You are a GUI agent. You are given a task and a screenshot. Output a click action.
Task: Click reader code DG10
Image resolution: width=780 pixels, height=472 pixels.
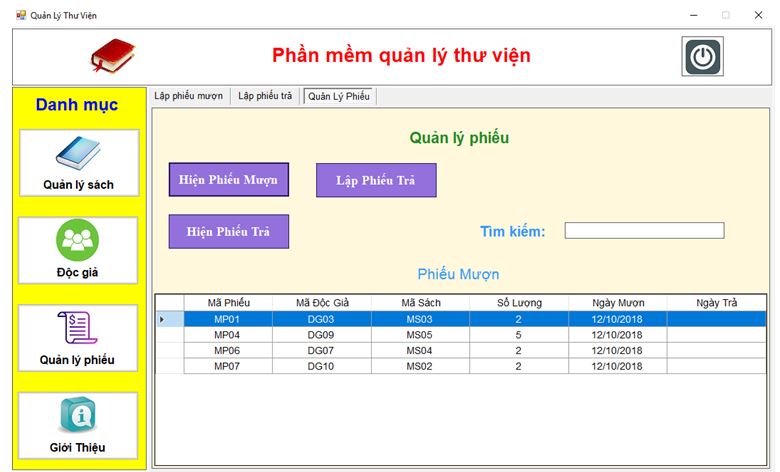[322, 366]
